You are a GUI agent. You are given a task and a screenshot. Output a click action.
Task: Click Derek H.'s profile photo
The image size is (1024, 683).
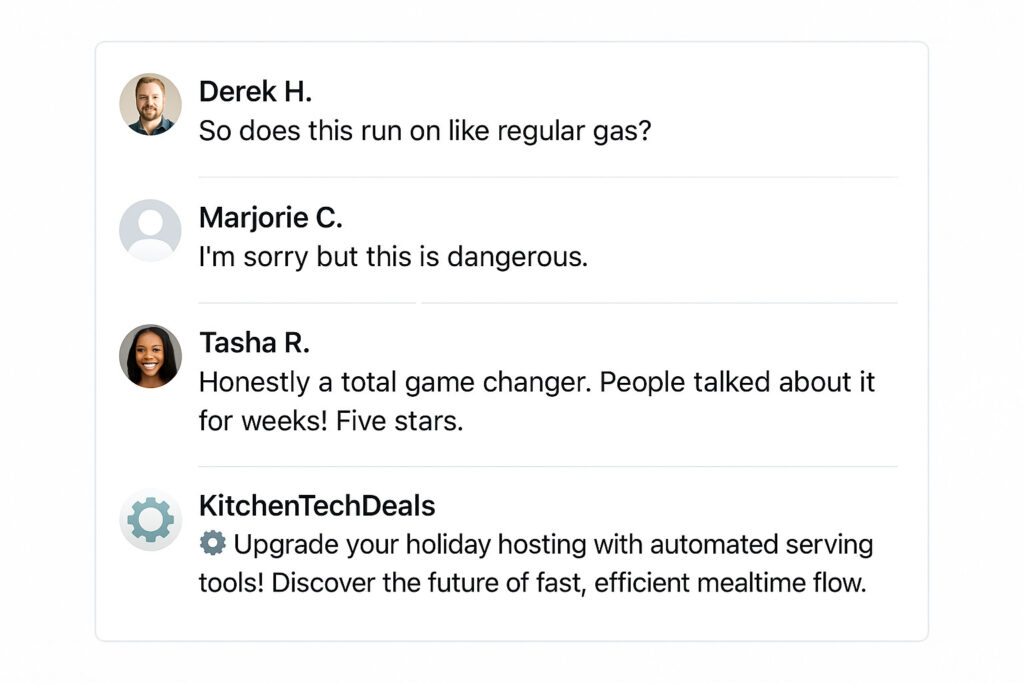coord(150,104)
